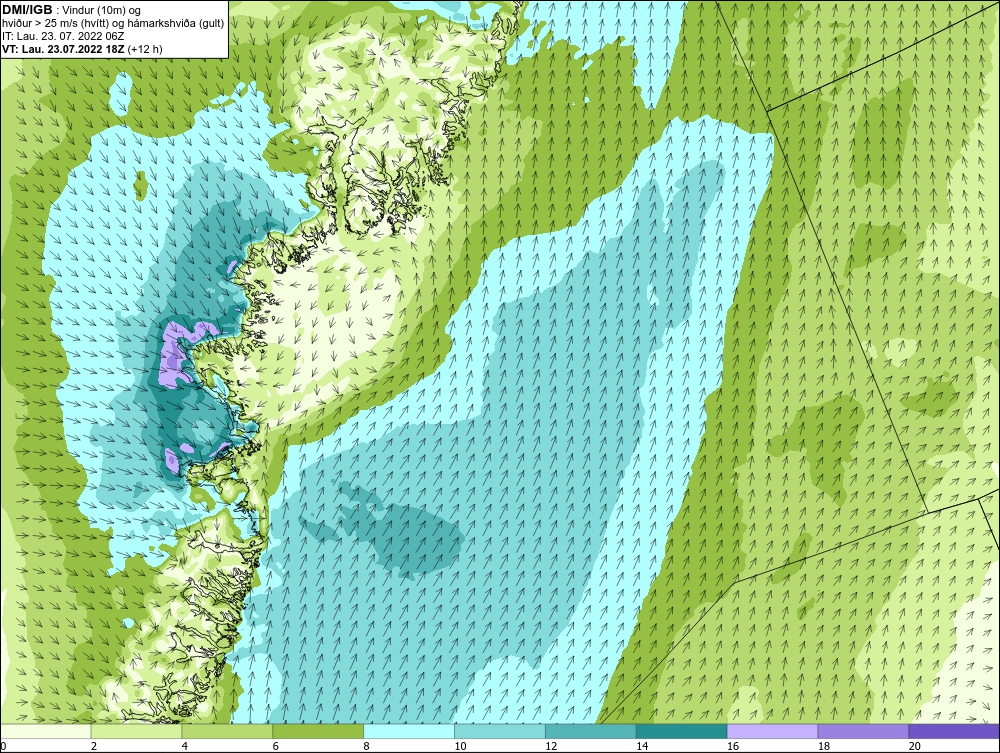Click the legend label '20'
This screenshot has width=1000, height=753.
[914, 746]
